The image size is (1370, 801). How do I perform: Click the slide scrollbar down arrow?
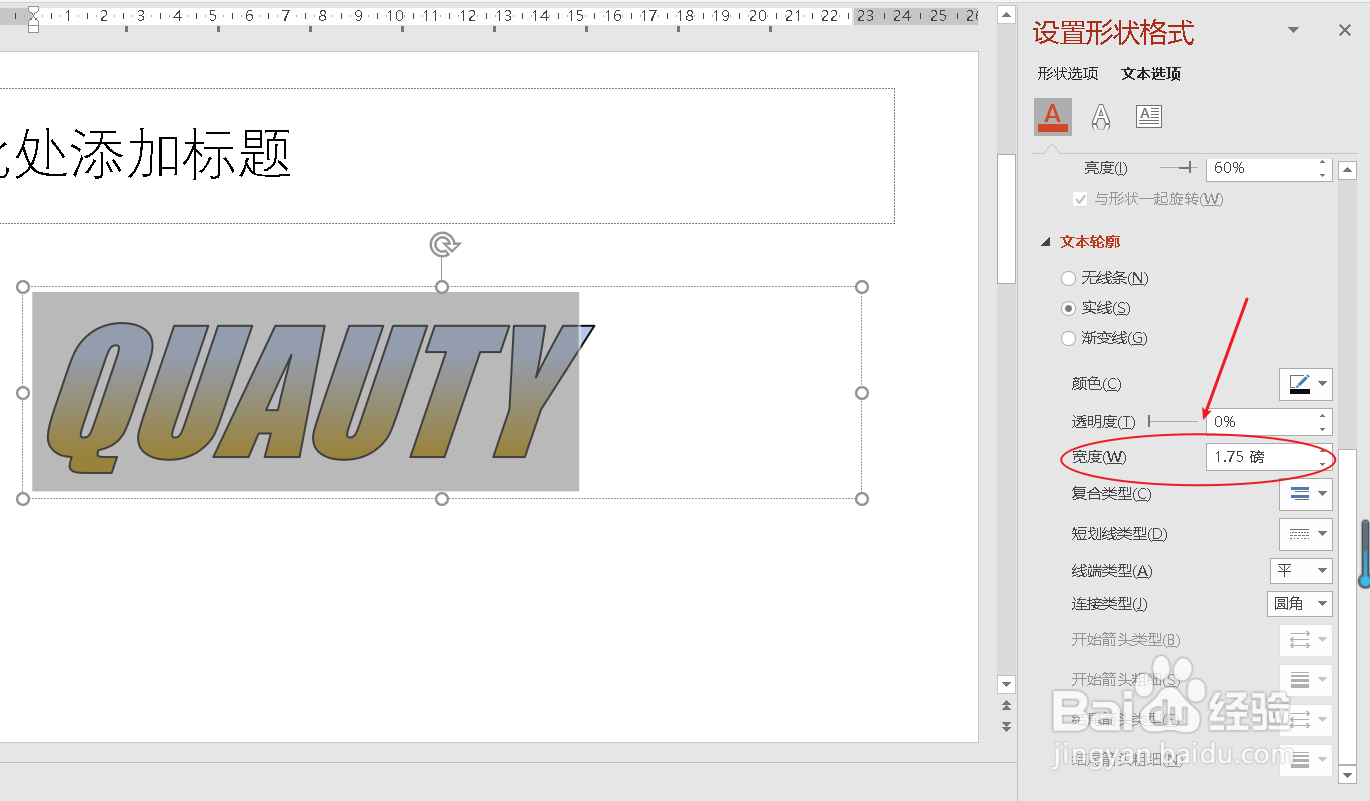[x=1007, y=685]
